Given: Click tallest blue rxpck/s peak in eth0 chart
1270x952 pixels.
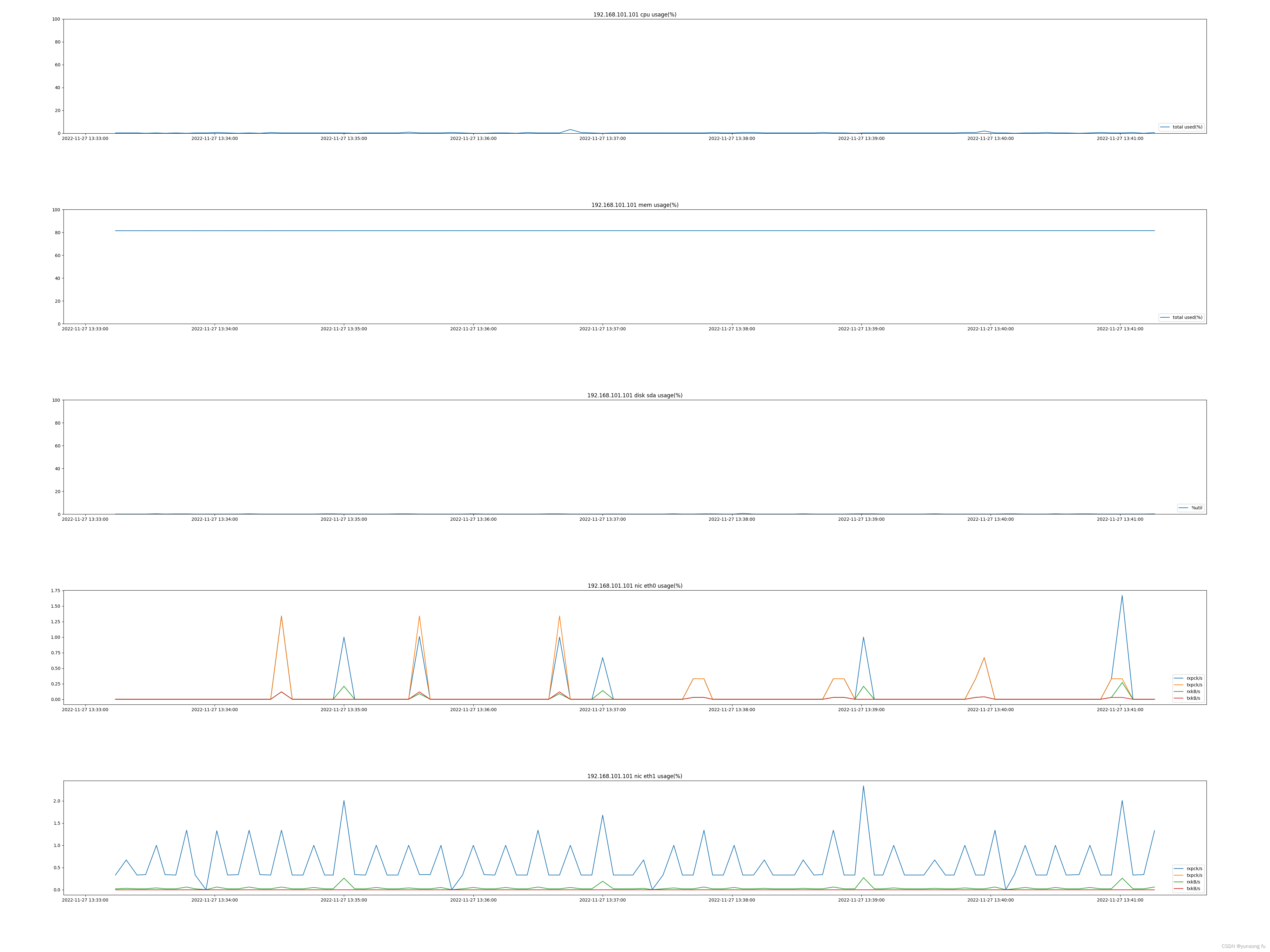Looking at the screenshot, I should (x=1121, y=596).
